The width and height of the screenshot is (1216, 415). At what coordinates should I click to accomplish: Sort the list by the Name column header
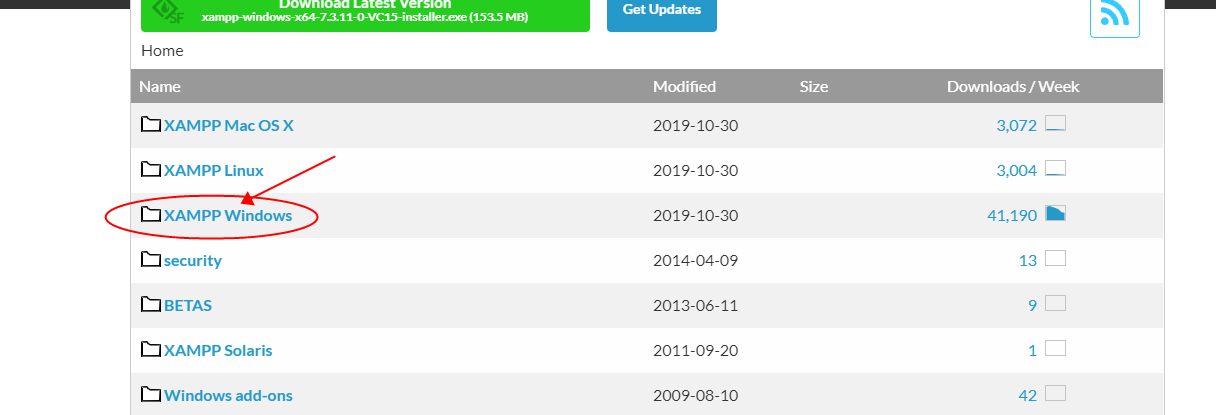(160, 86)
